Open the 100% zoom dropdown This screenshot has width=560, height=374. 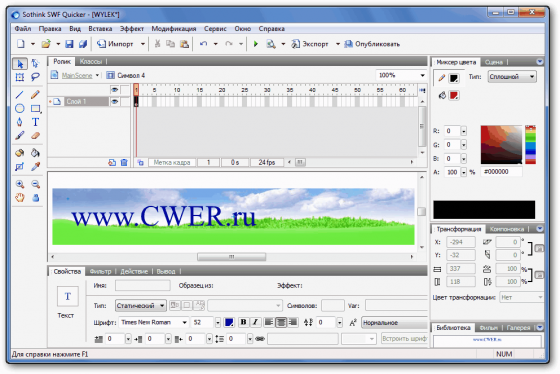(401, 75)
